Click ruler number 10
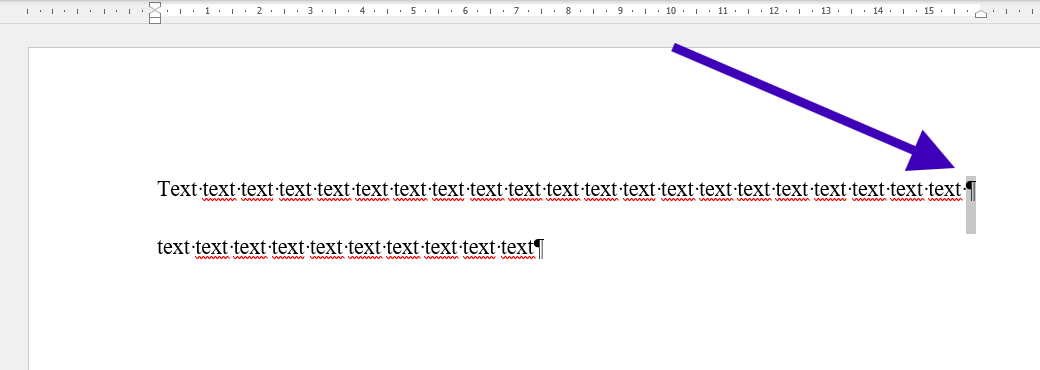This screenshot has height=370, width=1040. tap(671, 11)
